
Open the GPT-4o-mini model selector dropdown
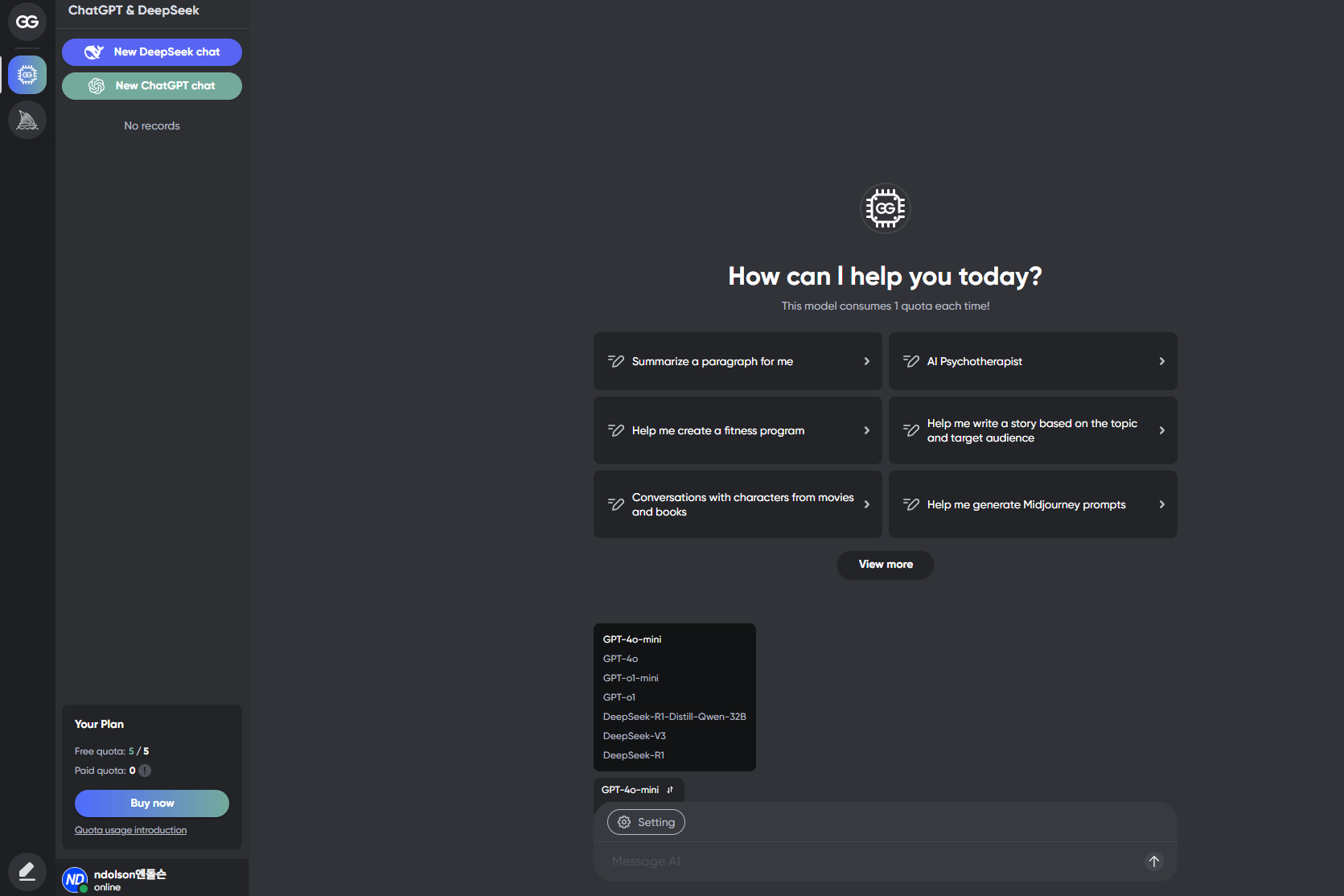(639, 790)
